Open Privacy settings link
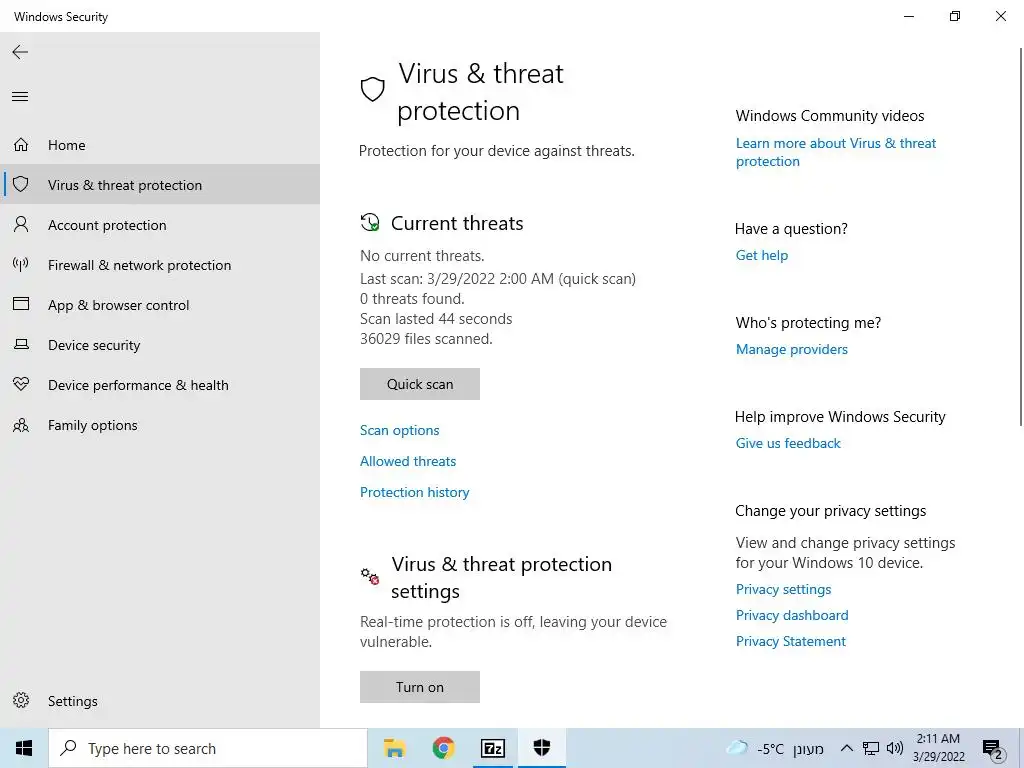 783,589
